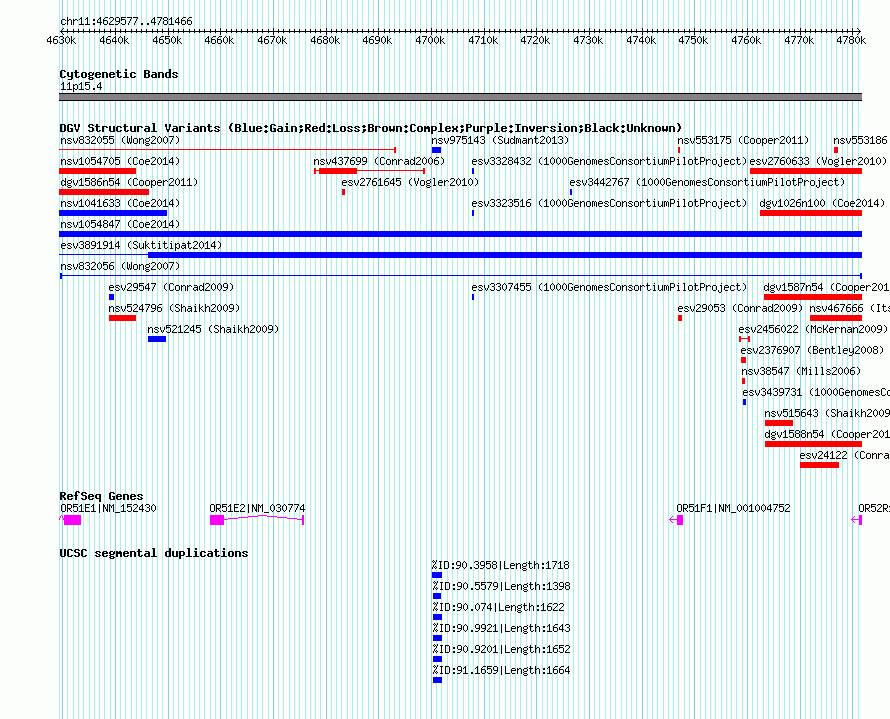Click the nsv553186 variant label
Viewport: 890px width, 719px height.
(x=860, y=140)
